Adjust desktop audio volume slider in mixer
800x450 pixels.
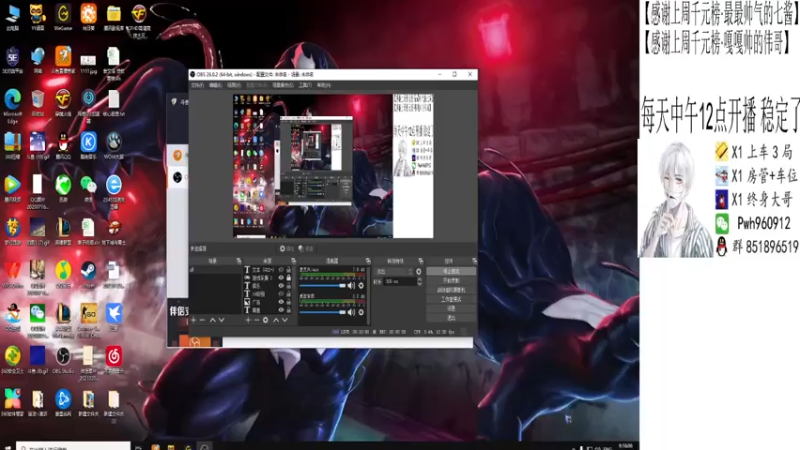pos(322,312)
